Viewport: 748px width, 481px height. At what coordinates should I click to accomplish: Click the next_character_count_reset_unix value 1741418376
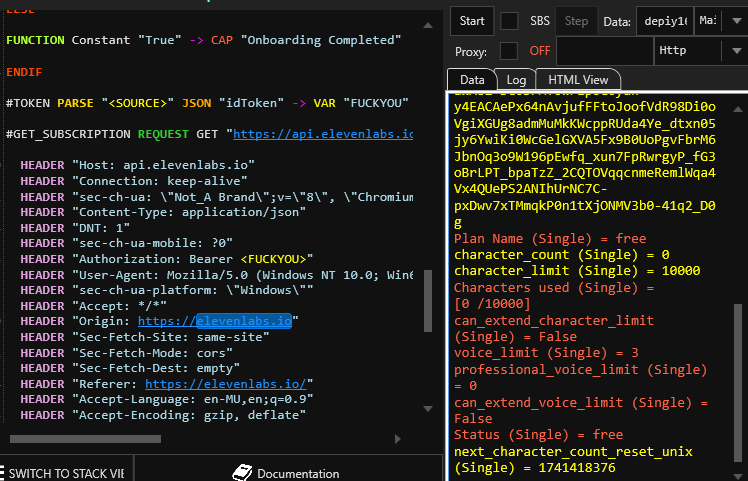click(577, 468)
